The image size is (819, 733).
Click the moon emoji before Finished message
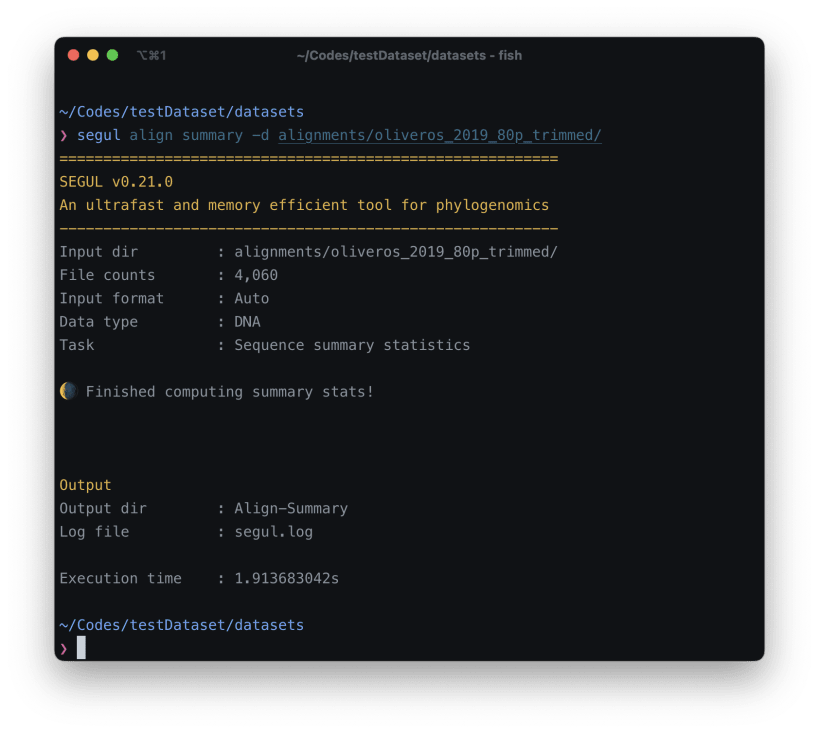point(68,391)
